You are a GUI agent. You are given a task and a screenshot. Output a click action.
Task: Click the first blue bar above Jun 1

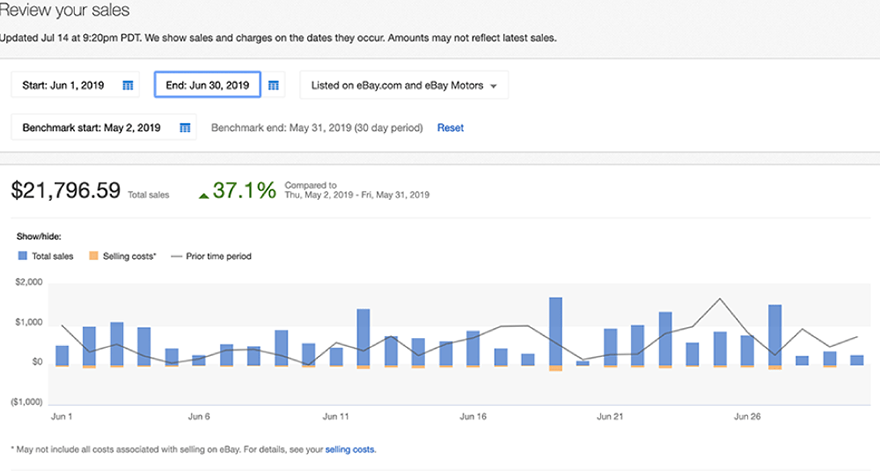click(x=62, y=355)
